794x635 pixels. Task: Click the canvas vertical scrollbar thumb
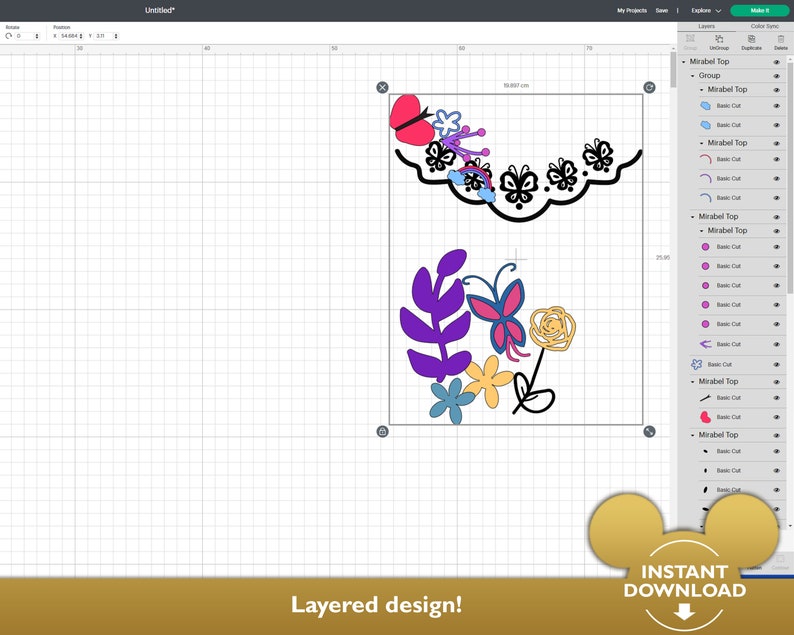coord(673,68)
